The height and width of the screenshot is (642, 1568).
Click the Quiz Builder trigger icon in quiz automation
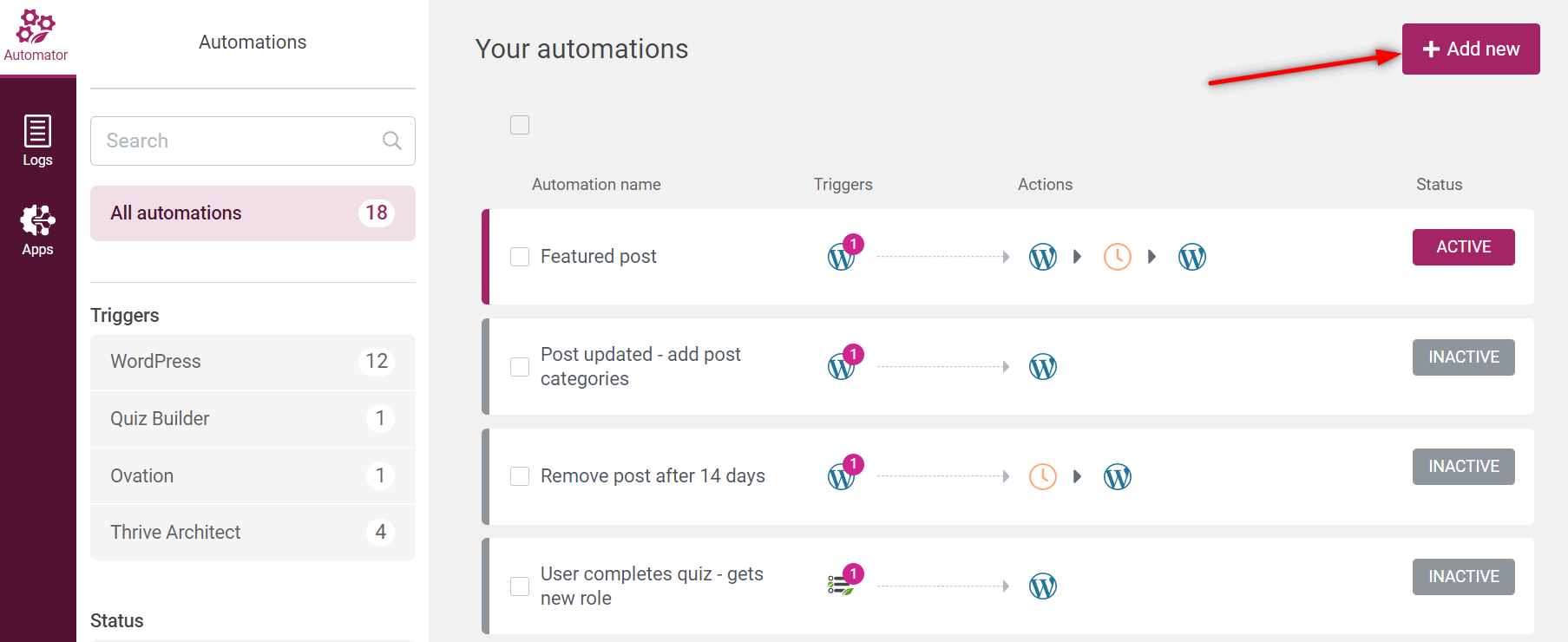[x=841, y=586]
